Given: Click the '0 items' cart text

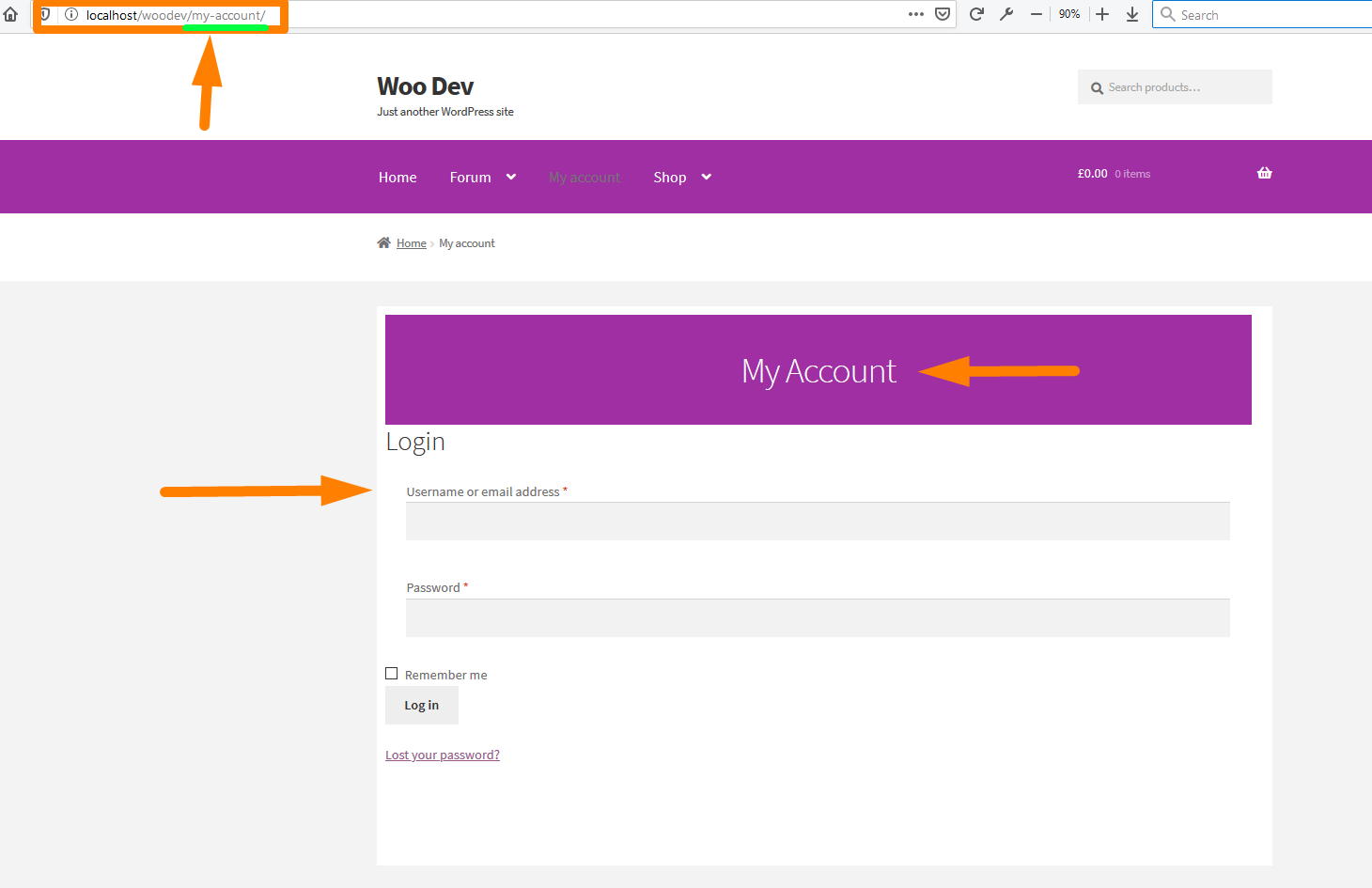Looking at the screenshot, I should point(1132,174).
